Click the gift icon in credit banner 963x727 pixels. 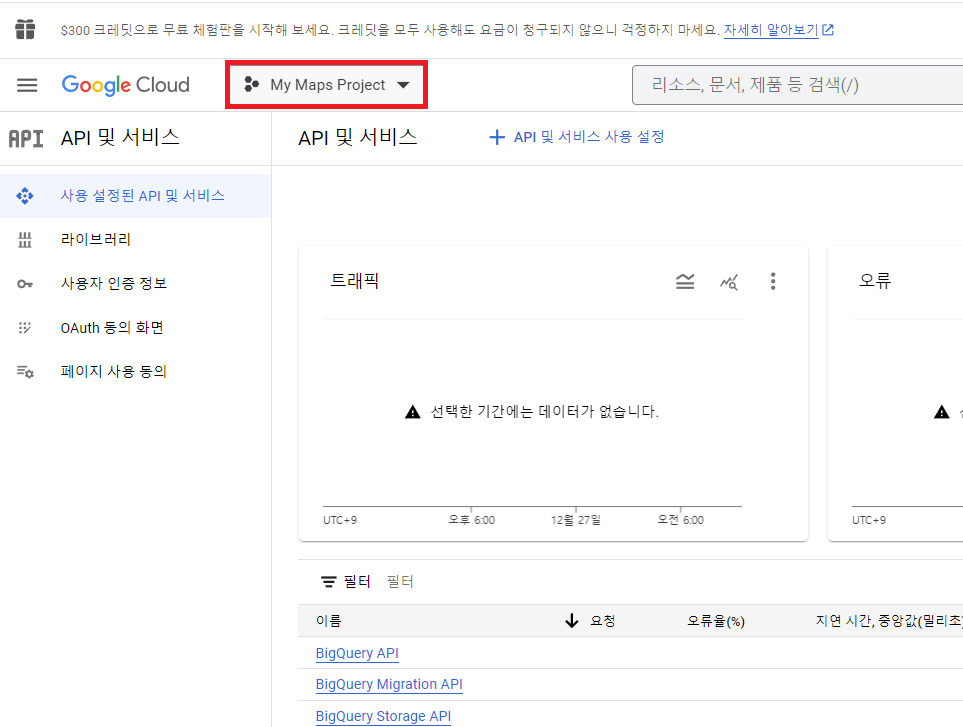[25, 29]
